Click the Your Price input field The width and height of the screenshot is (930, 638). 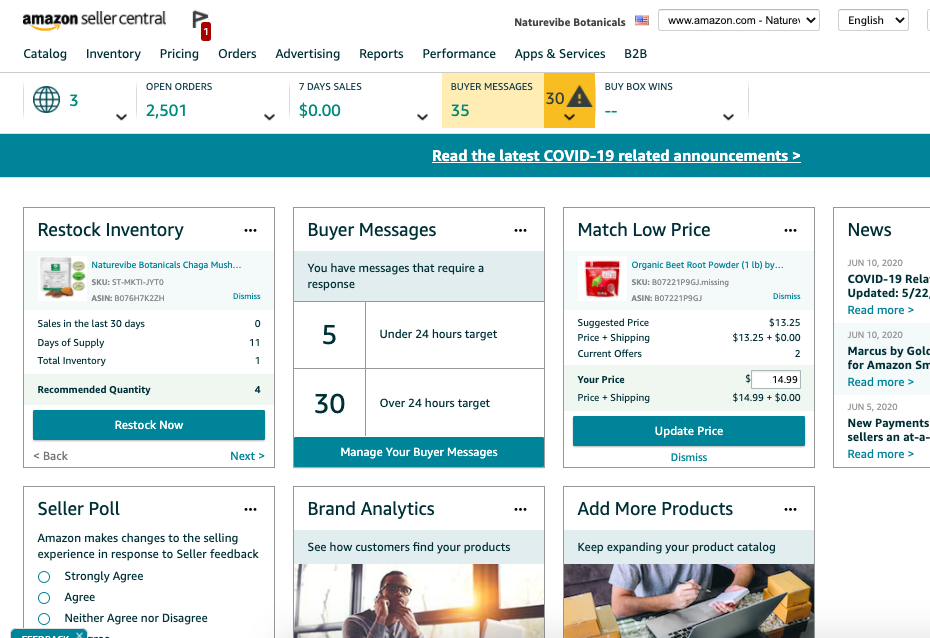[x=775, y=380]
